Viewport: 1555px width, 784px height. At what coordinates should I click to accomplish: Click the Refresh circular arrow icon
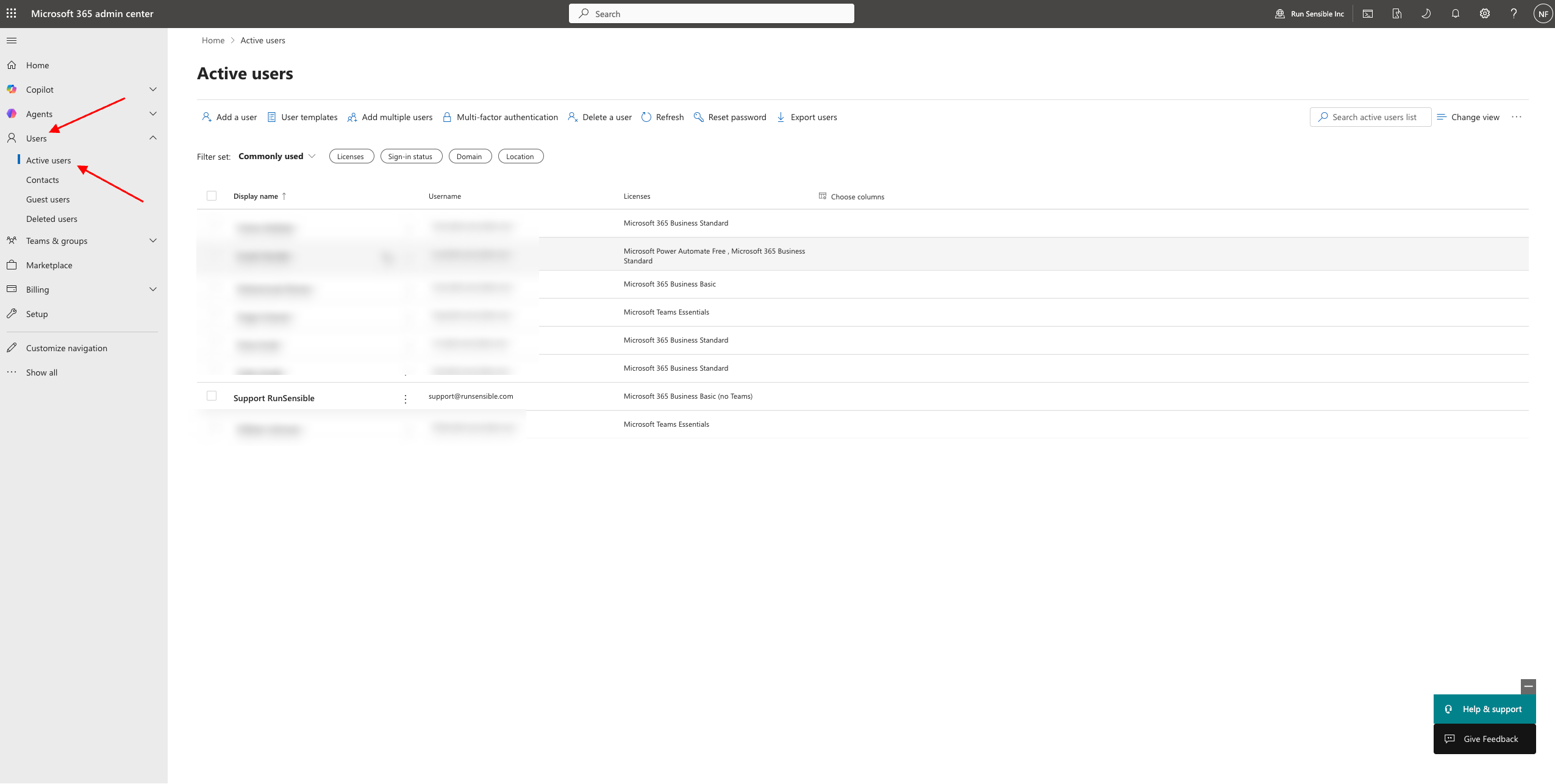point(646,117)
